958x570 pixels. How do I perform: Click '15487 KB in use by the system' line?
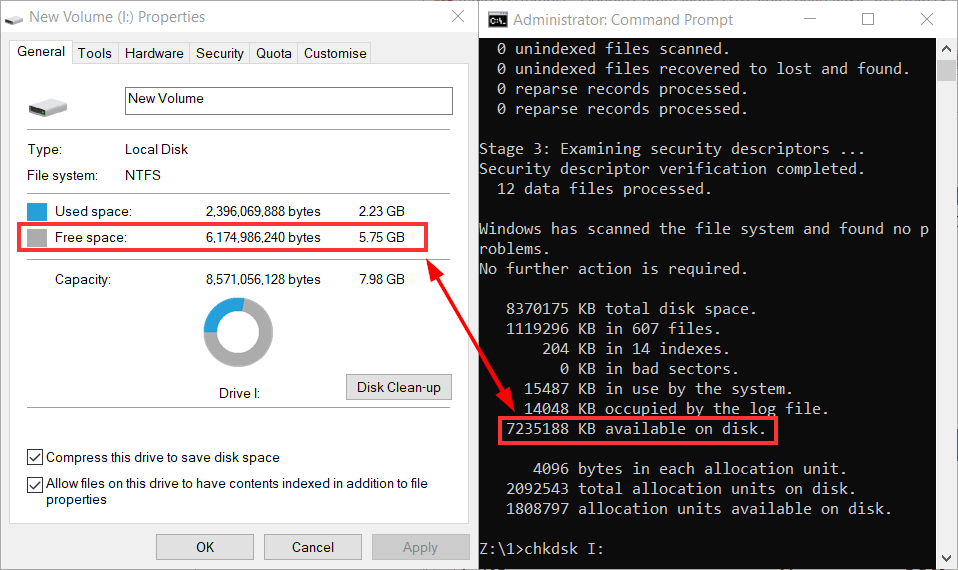pyautogui.click(x=659, y=389)
